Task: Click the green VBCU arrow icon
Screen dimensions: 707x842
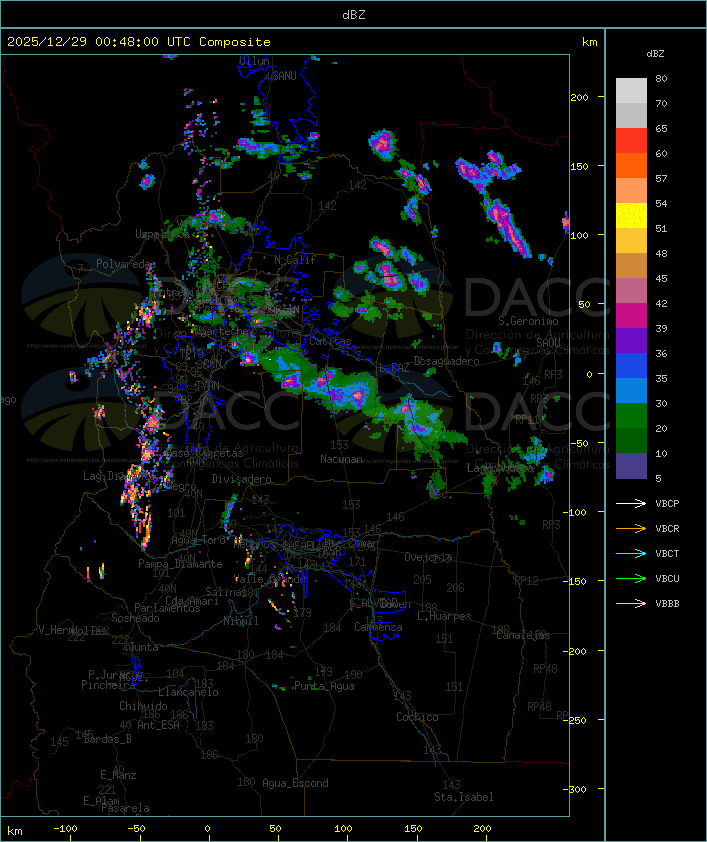Action: pos(631,578)
